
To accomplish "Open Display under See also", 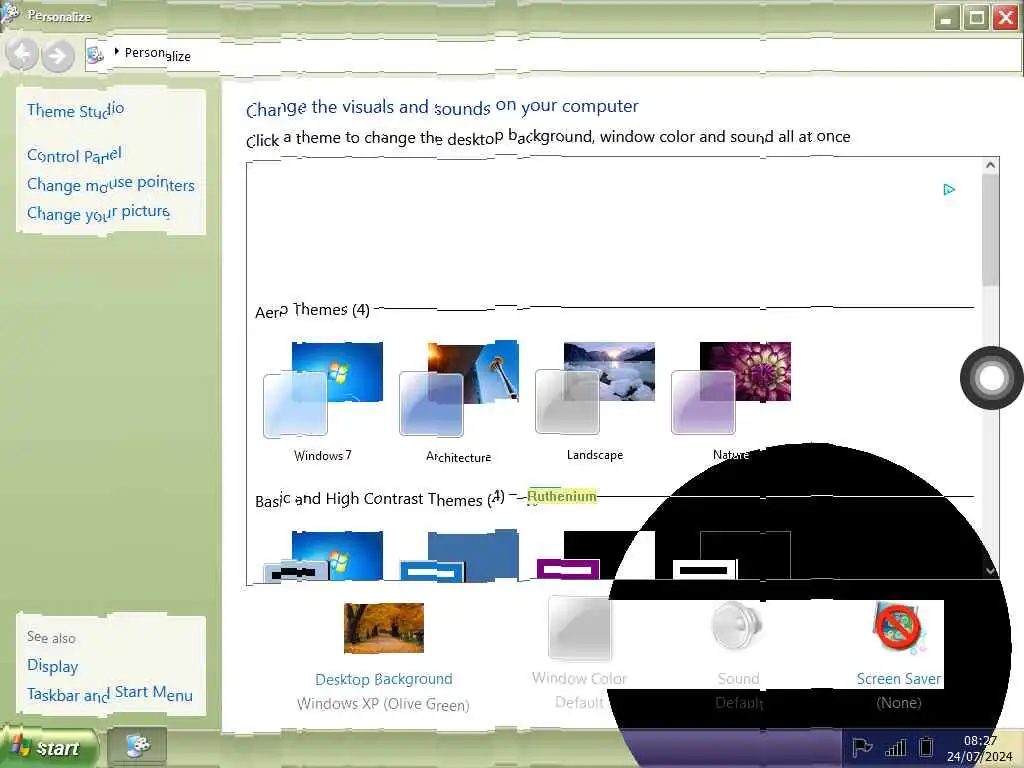I will point(52,666).
